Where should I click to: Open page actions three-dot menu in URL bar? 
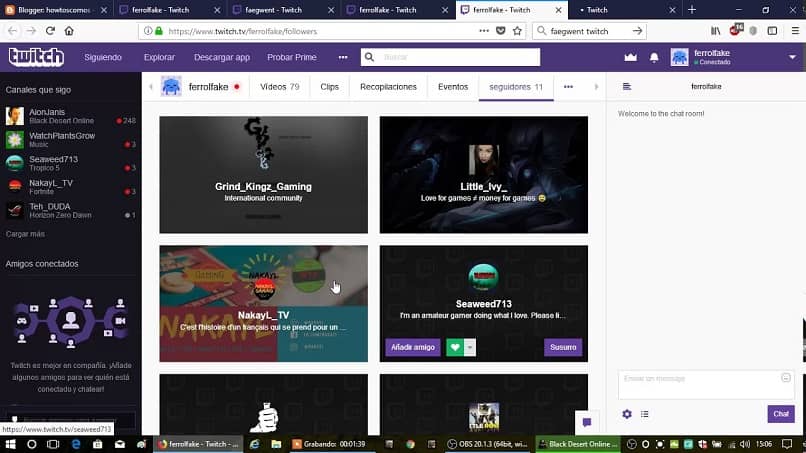tap(484, 31)
